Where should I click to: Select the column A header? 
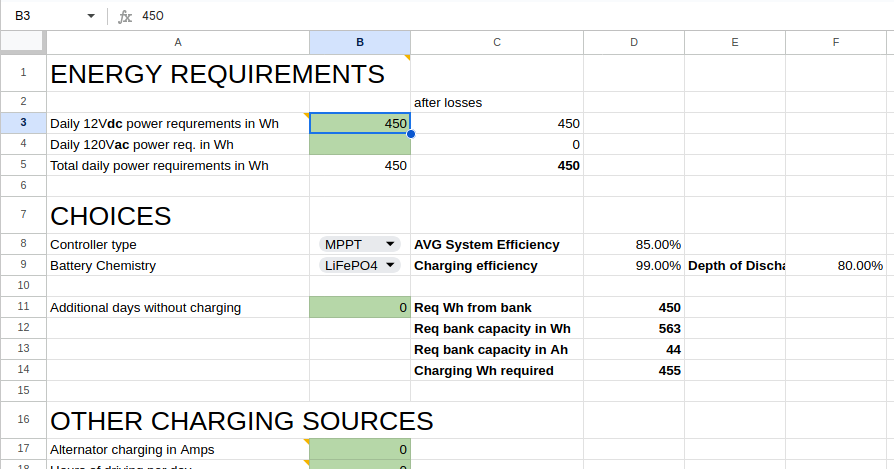[178, 42]
